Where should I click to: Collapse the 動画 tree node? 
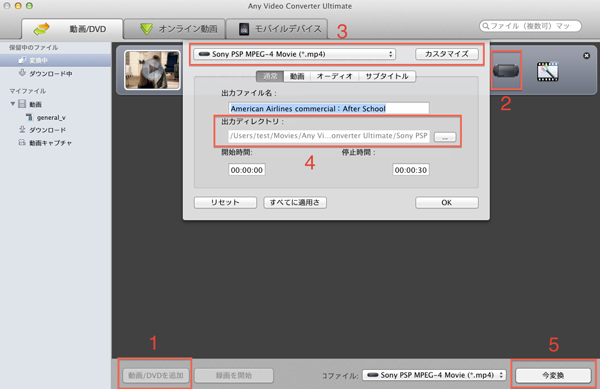tap(13, 104)
